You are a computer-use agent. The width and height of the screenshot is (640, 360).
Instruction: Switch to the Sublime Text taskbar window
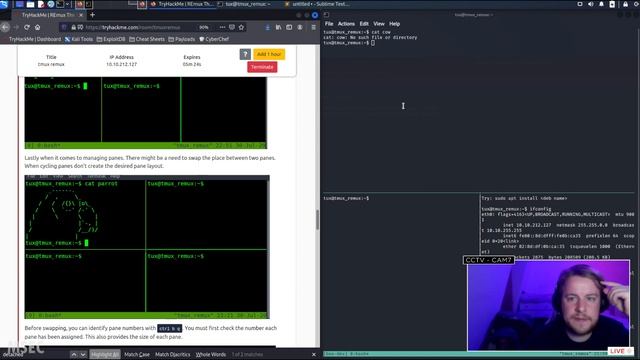(x=317, y=4)
